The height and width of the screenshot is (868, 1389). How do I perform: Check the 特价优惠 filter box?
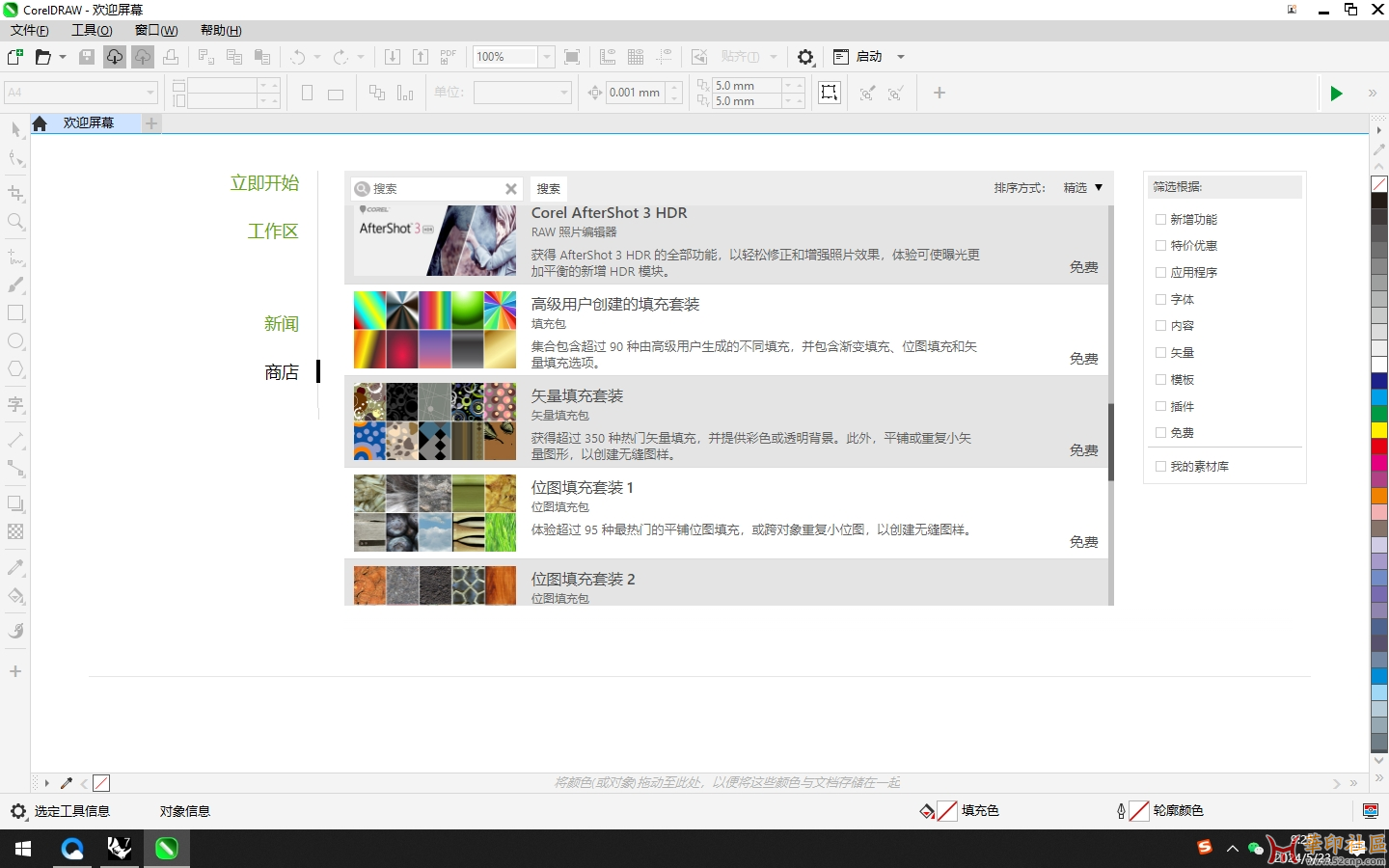pyautogui.click(x=1161, y=245)
